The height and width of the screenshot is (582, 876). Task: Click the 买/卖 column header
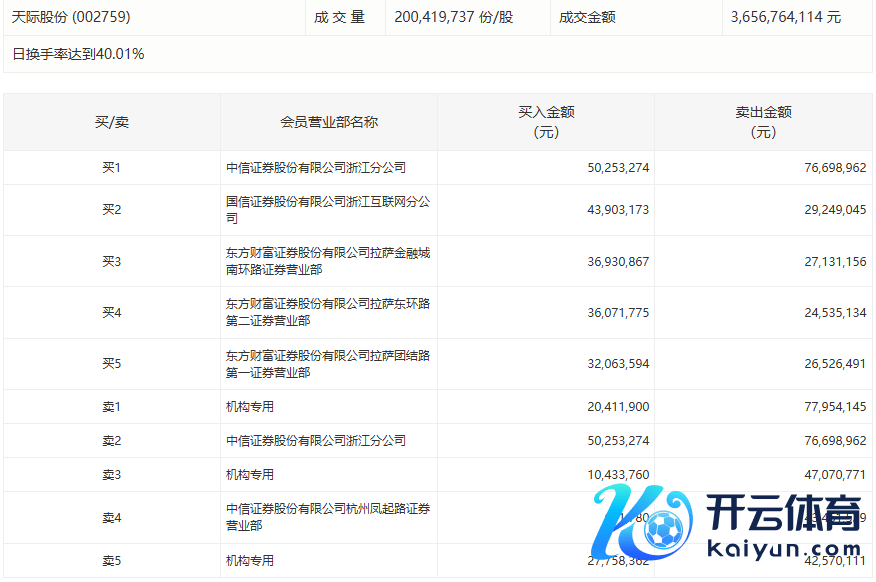click(111, 122)
